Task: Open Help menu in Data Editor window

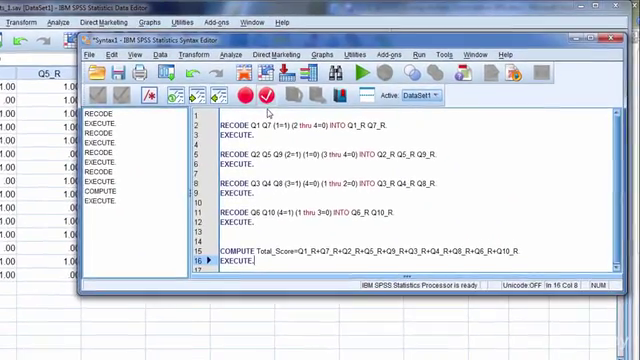Action: coord(282,22)
